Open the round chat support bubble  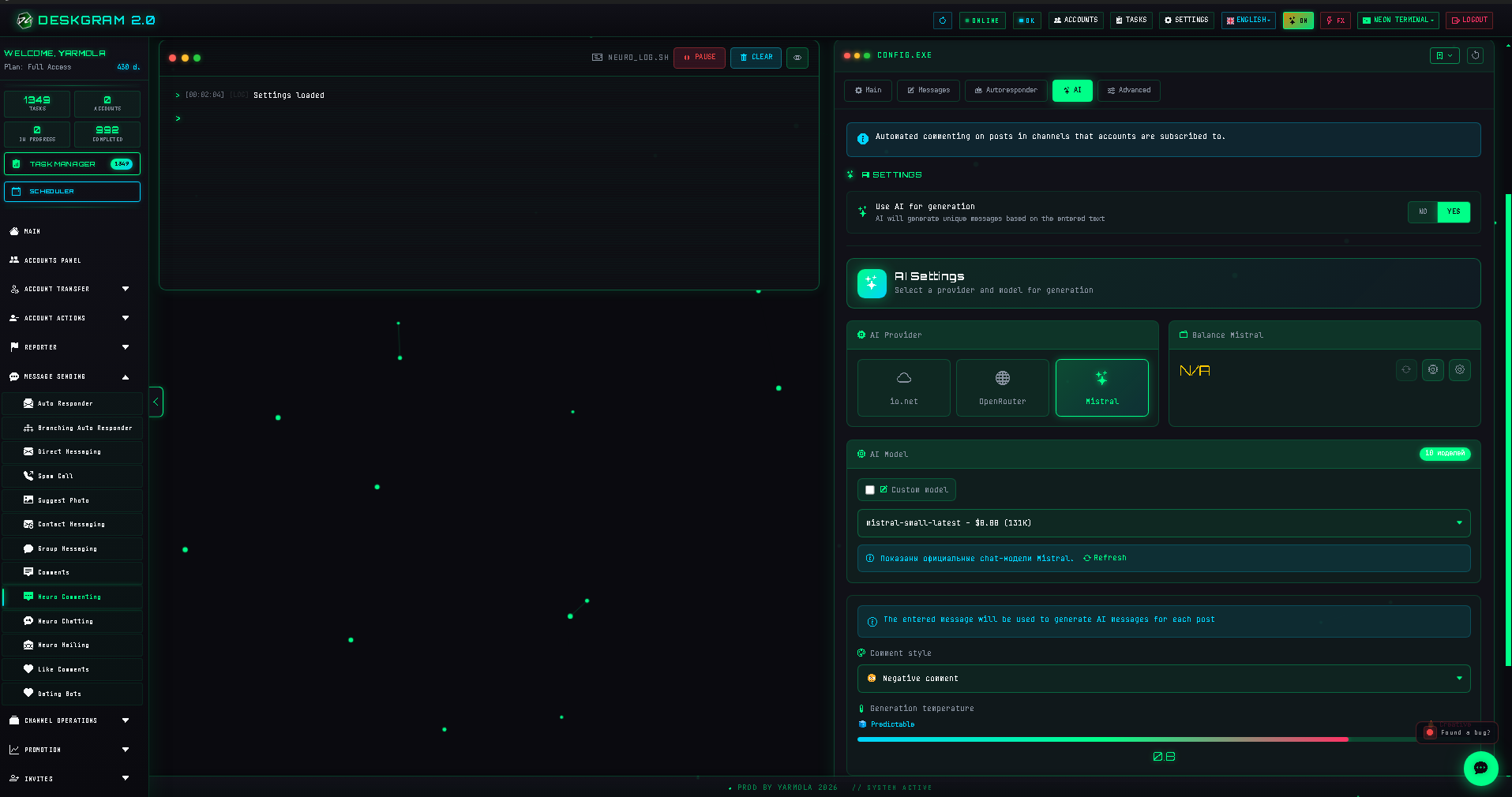pos(1480,768)
